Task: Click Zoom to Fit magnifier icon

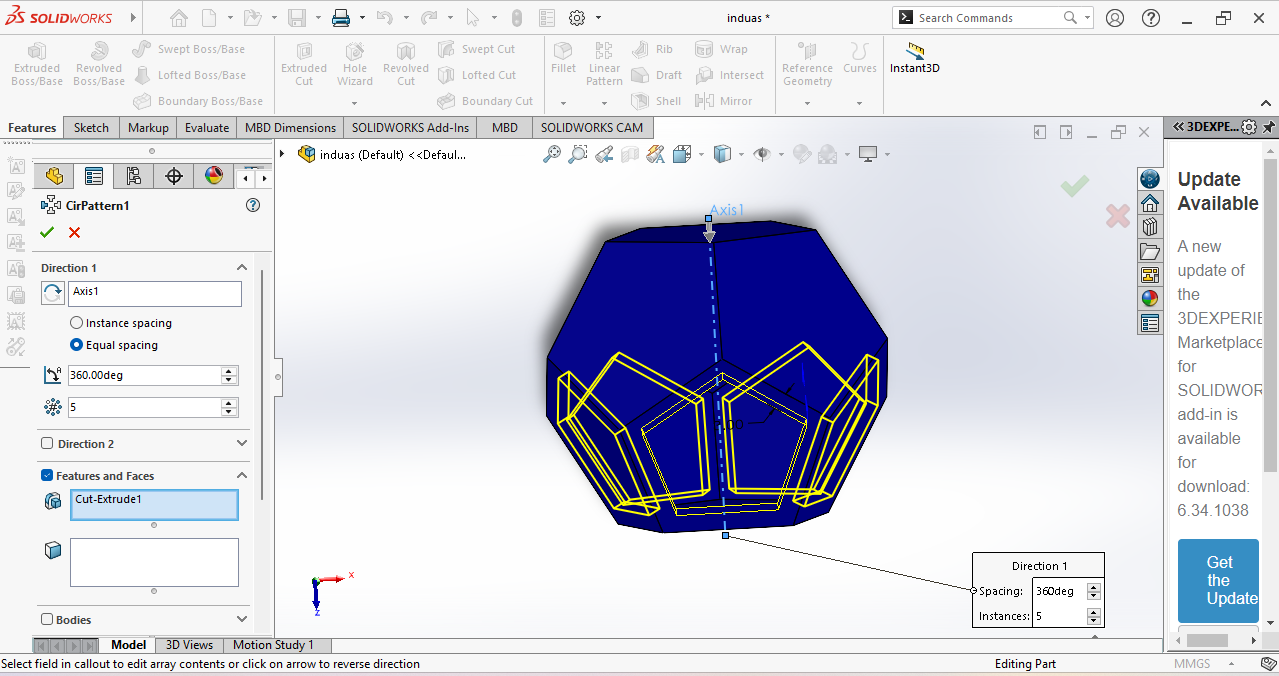Action: point(551,154)
